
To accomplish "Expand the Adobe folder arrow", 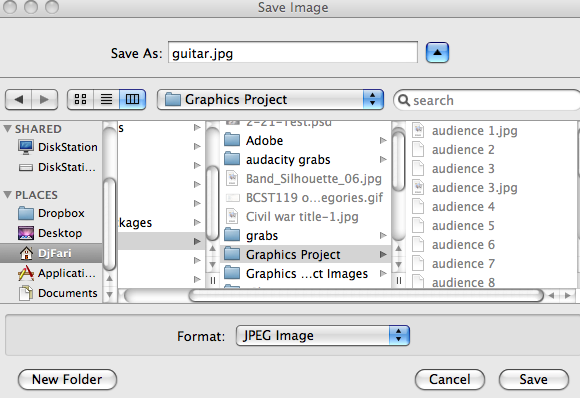I will (x=383, y=141).
